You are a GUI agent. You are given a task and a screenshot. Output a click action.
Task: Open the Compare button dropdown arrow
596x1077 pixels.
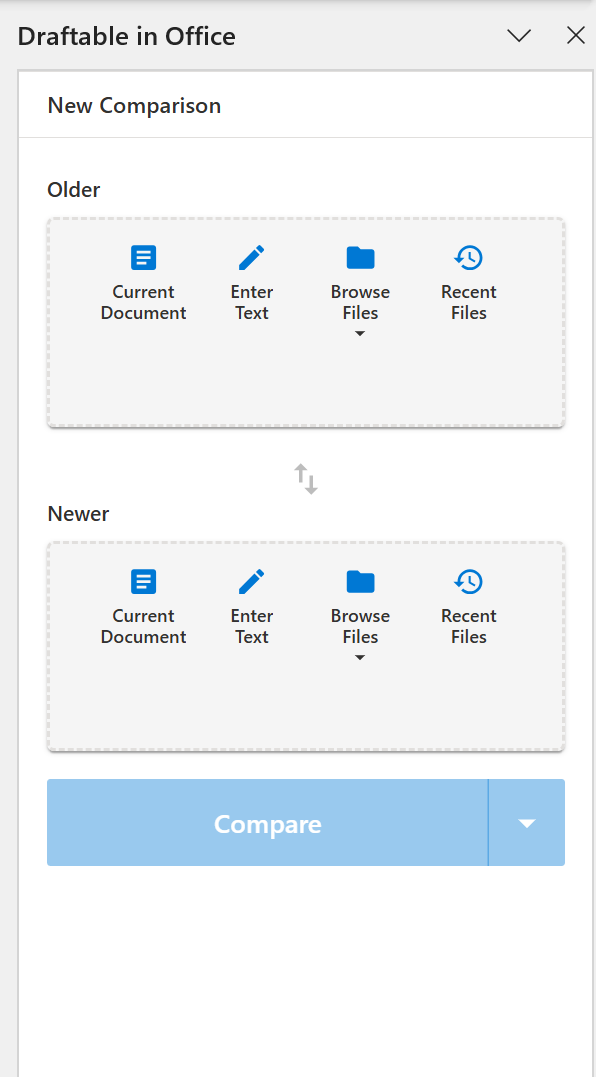click(x=527, y=823)
